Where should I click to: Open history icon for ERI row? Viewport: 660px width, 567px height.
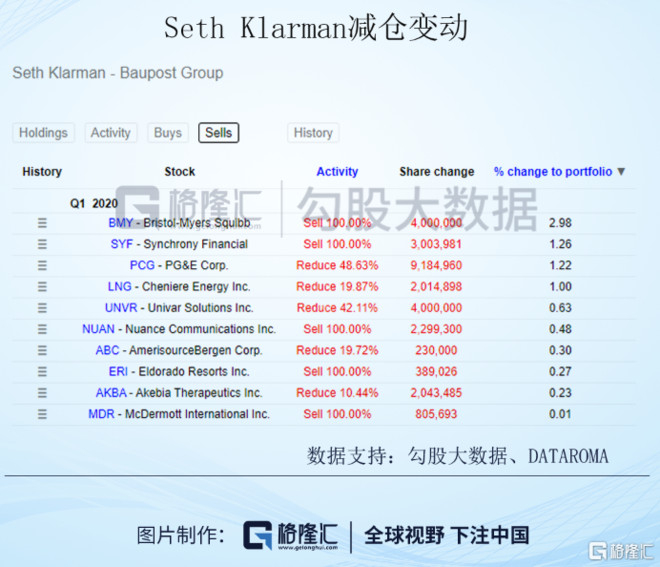[x=42, y=371]
